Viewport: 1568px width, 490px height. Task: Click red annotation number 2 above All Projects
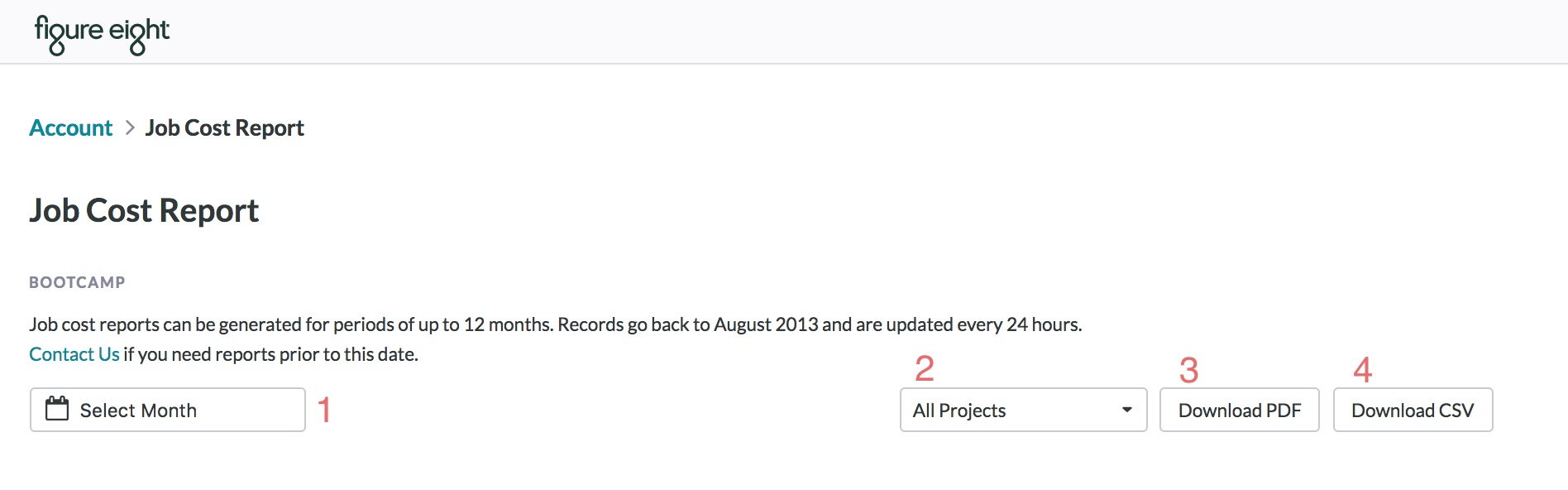pos(925,368)
